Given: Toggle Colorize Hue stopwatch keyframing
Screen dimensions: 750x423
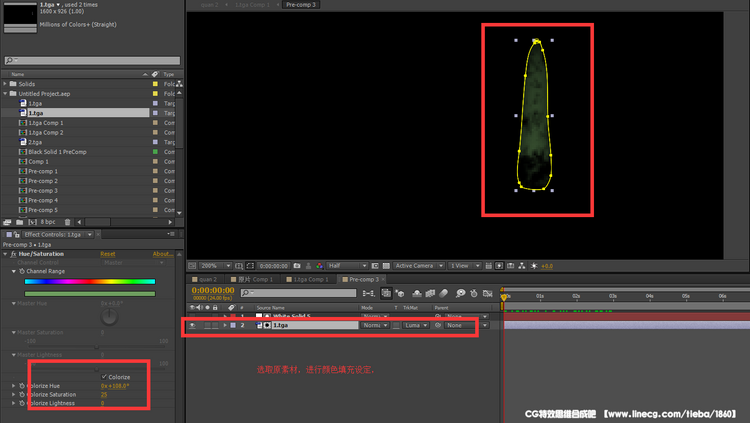Looking at the screenshot, I should pos(22,386).
